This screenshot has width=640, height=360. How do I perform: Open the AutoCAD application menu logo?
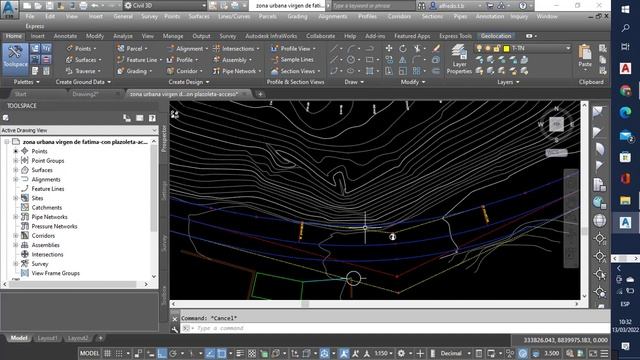pyautogui.click(x=9, y=9)
